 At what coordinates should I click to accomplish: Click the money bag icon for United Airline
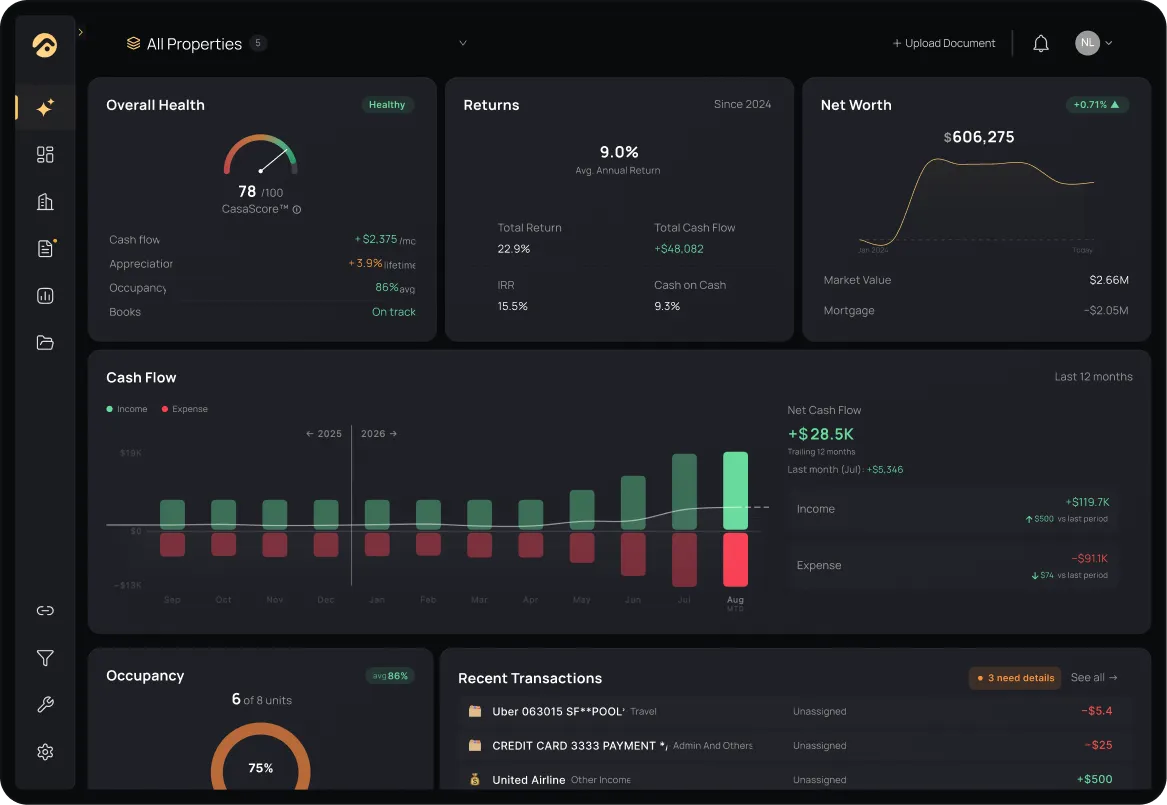475,780
